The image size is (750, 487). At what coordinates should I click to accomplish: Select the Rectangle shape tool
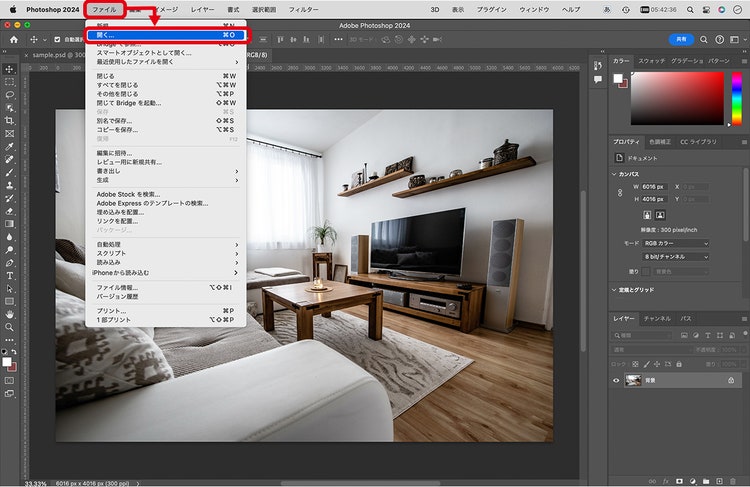tap(9, 301)
